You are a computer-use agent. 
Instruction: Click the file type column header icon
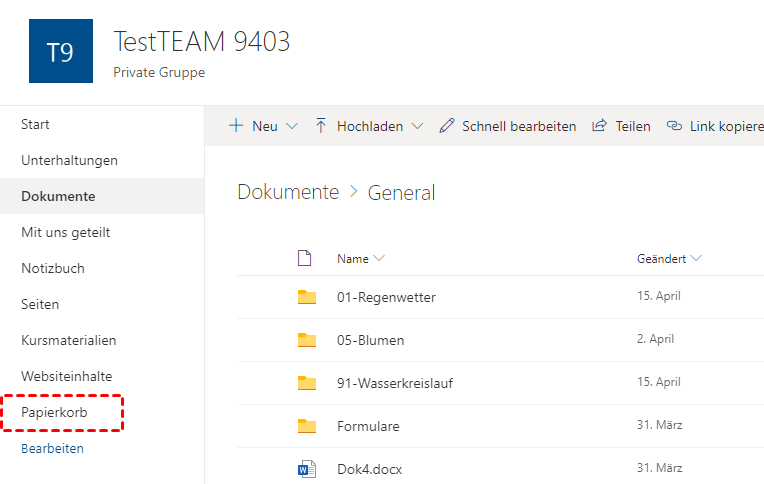coord(306,258)
